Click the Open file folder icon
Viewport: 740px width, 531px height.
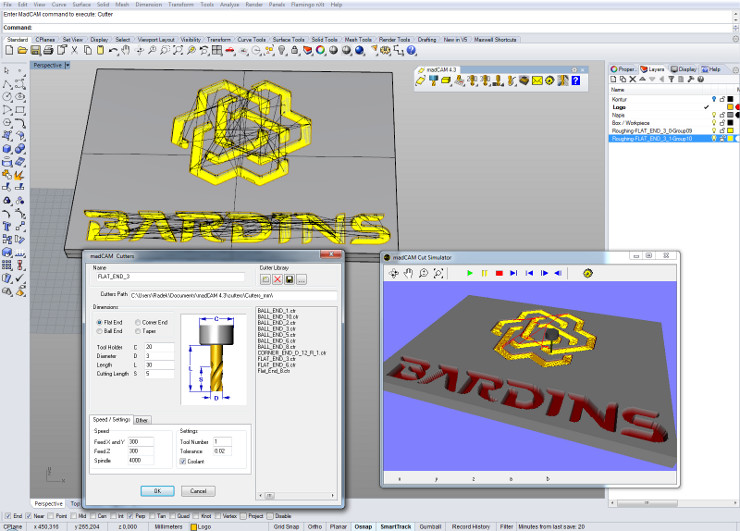[22, 50]
